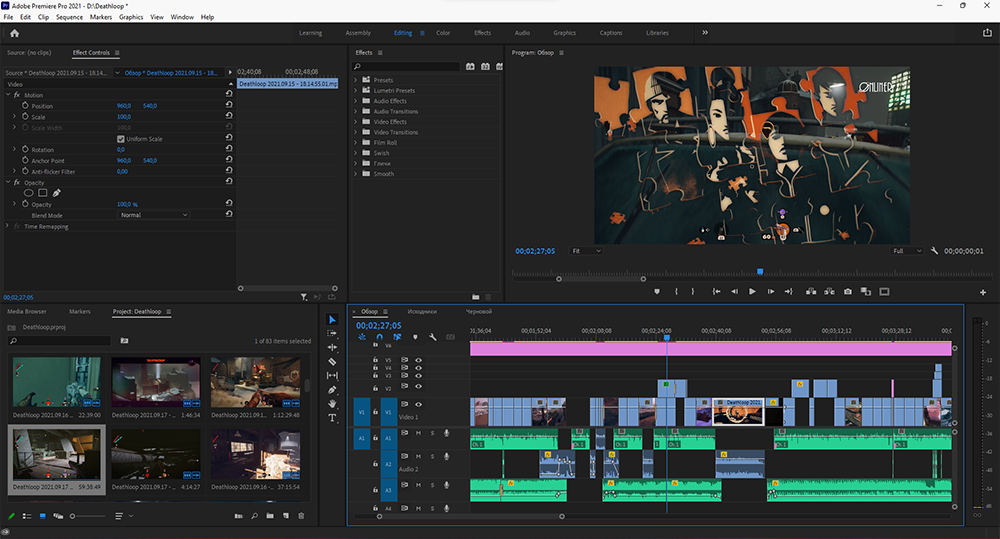Viewport: 1000px width, 539px height.
Task: Type in the Effects panel search field
Action: [x=408, y=66]
